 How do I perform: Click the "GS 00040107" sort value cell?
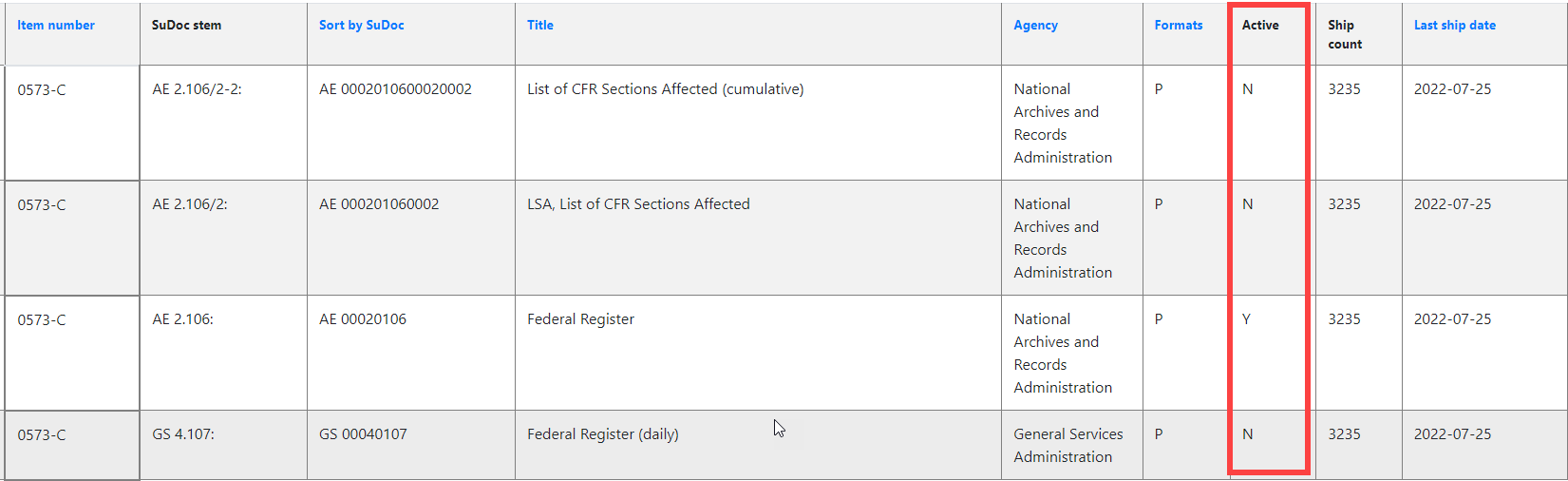click(x=363, y=434)
